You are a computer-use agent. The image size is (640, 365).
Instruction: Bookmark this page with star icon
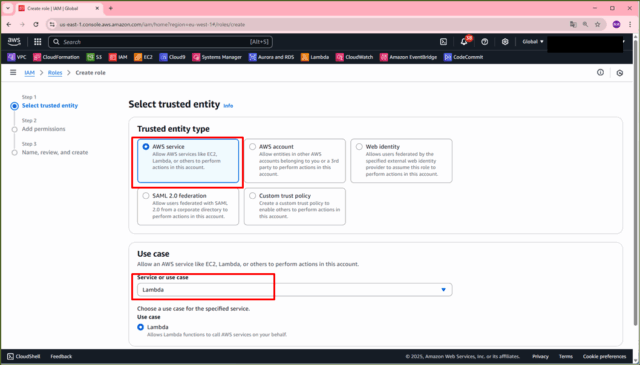(x=598, y=24)
